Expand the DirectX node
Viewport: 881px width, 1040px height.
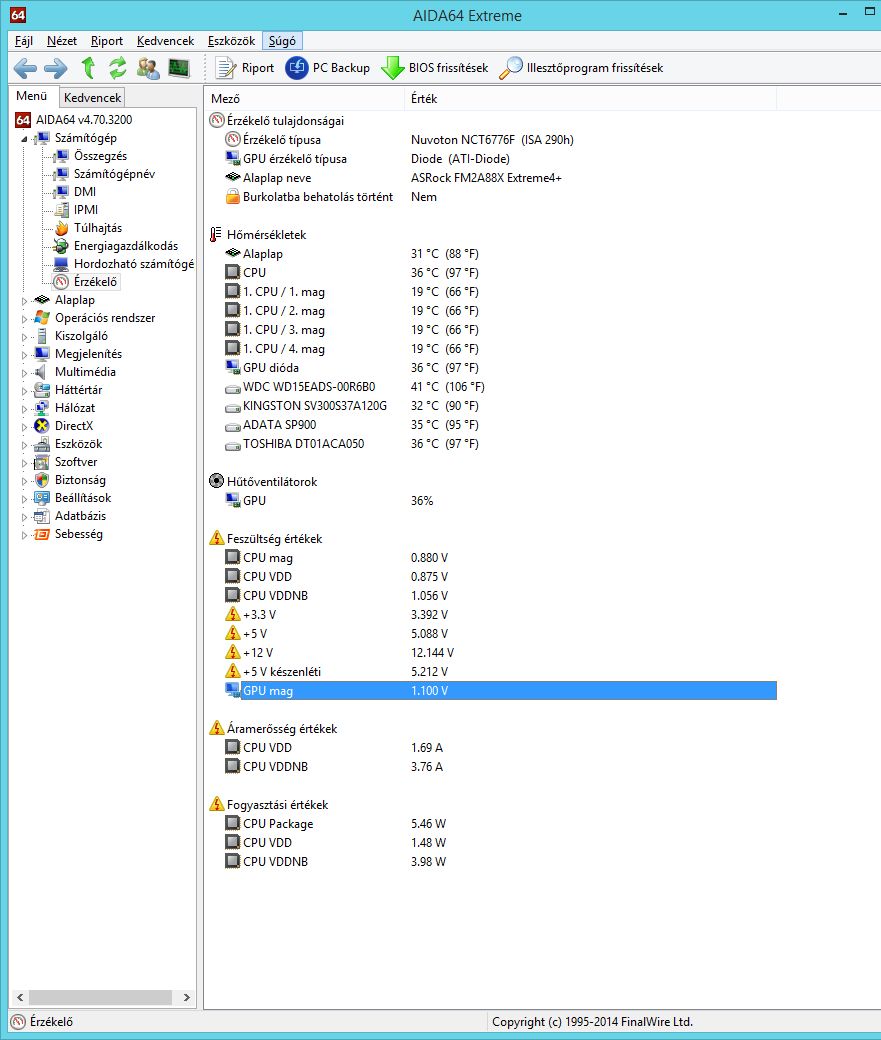(25, 426)
